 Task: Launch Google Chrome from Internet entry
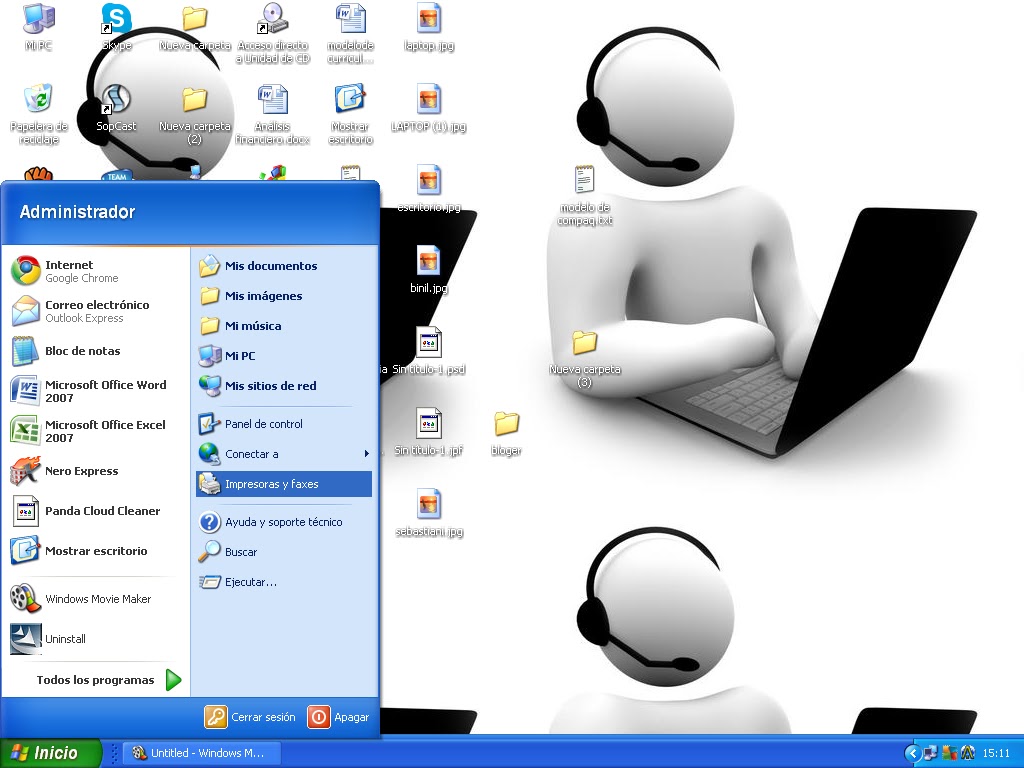[x=95, y=271]
